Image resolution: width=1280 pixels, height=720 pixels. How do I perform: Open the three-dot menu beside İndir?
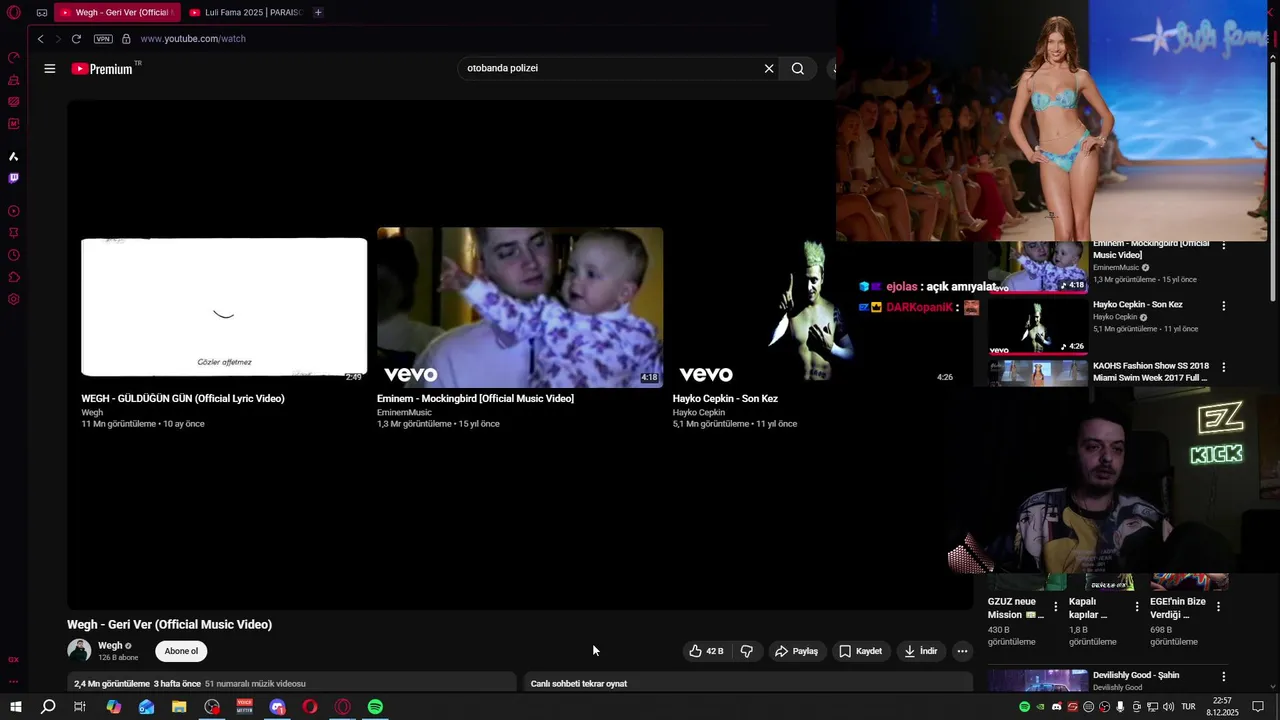[962, 651]
